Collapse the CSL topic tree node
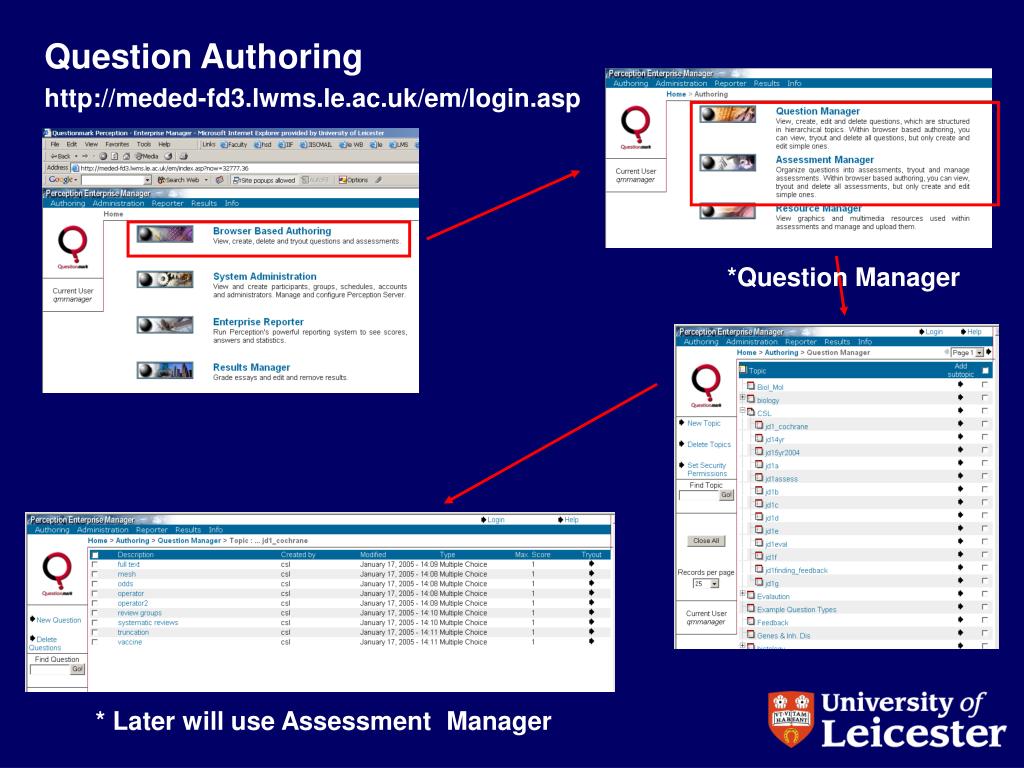 (743, 410)
